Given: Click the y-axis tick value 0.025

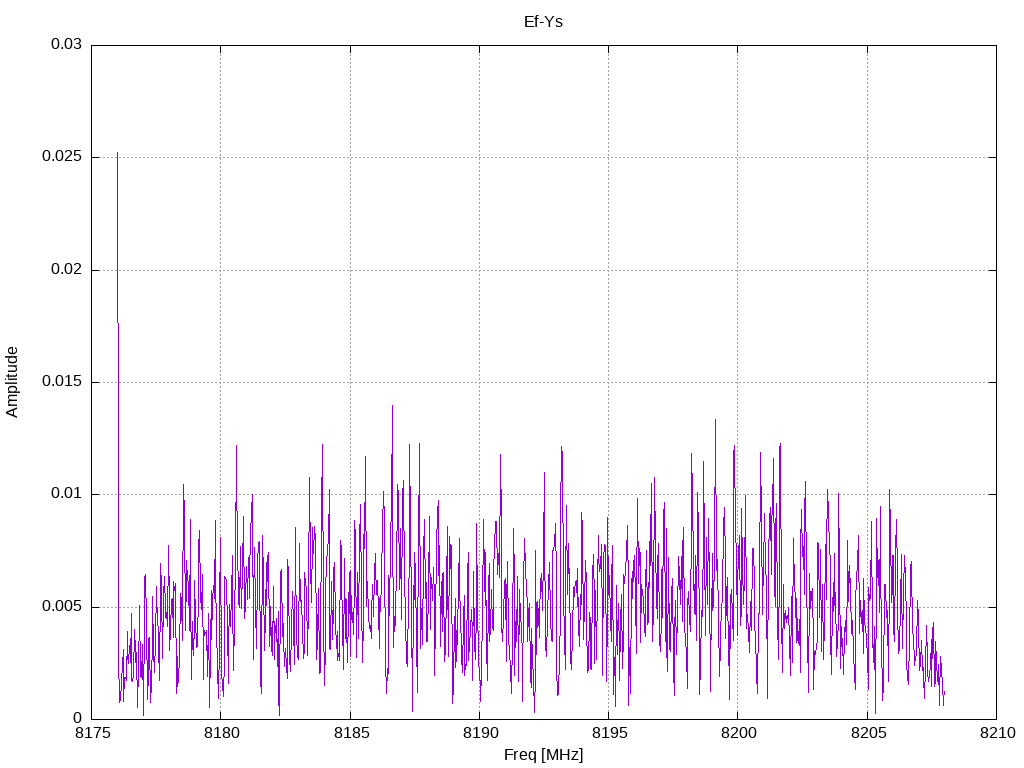Looking at the screenshot, I should (62, 157).
